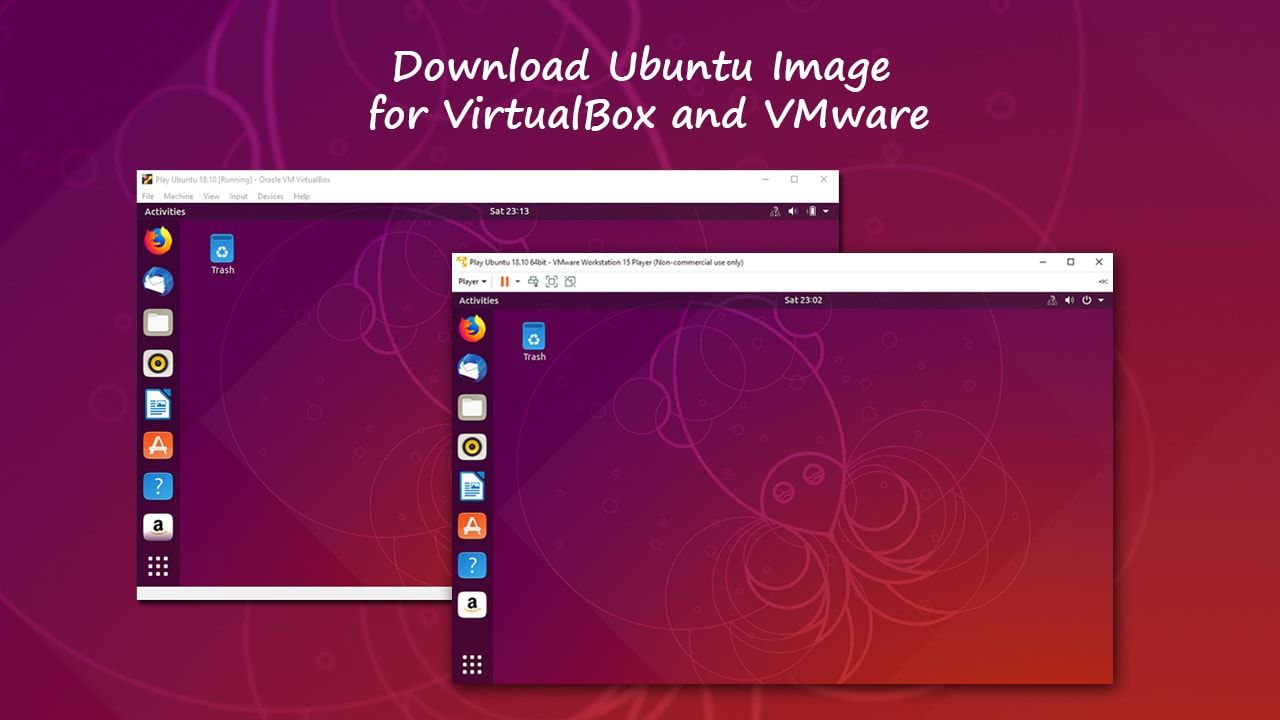Viewport: 1280px width, 720px height.
Task: Minimize the VMware Player window
Action: [x=1042, y=262]
